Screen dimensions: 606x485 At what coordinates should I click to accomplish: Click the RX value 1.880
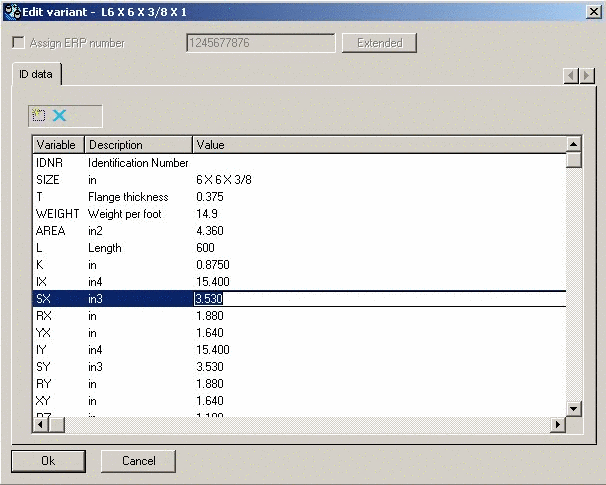[x=210, y=316]
